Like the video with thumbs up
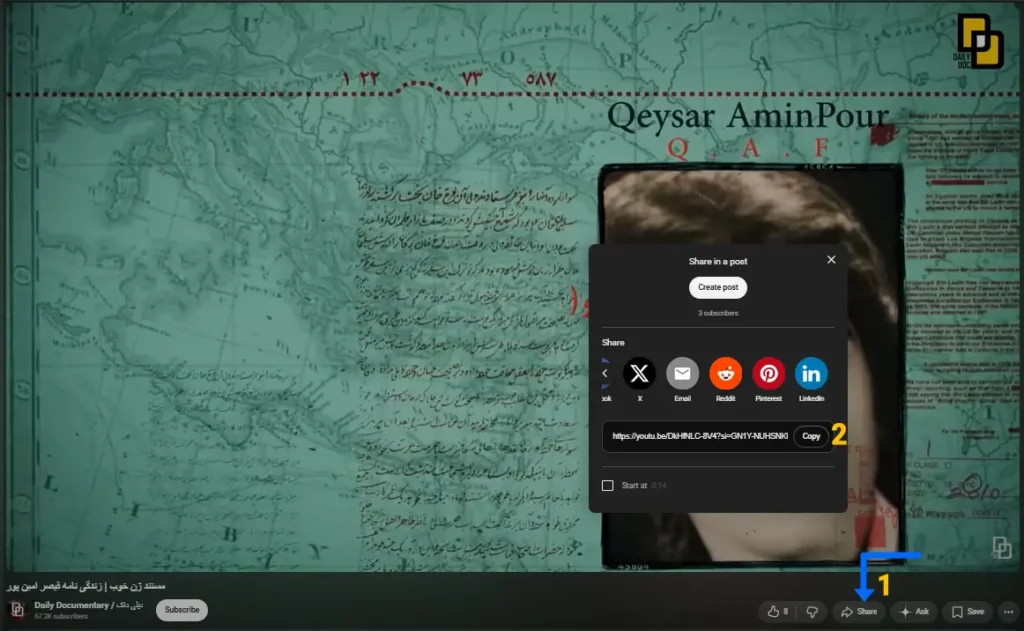This screenshot has width=1024, height=631. 778,612
